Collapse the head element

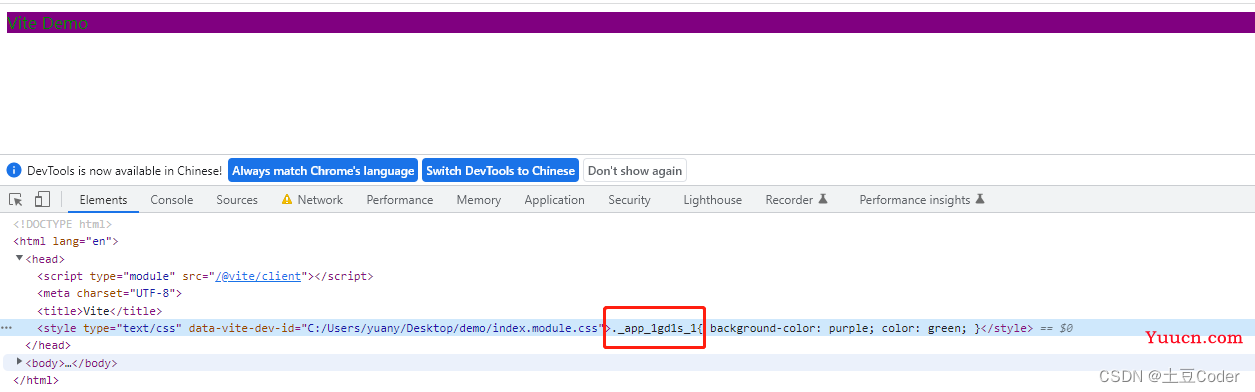20,259
